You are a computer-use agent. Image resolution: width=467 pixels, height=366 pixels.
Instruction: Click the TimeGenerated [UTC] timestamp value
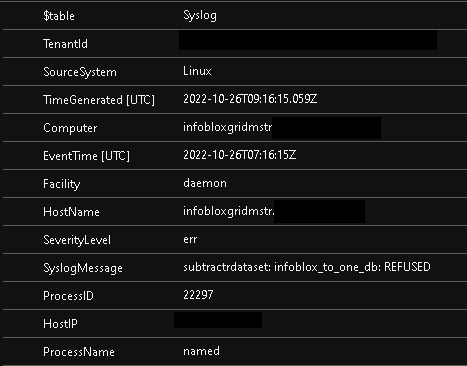click(250, 99)
